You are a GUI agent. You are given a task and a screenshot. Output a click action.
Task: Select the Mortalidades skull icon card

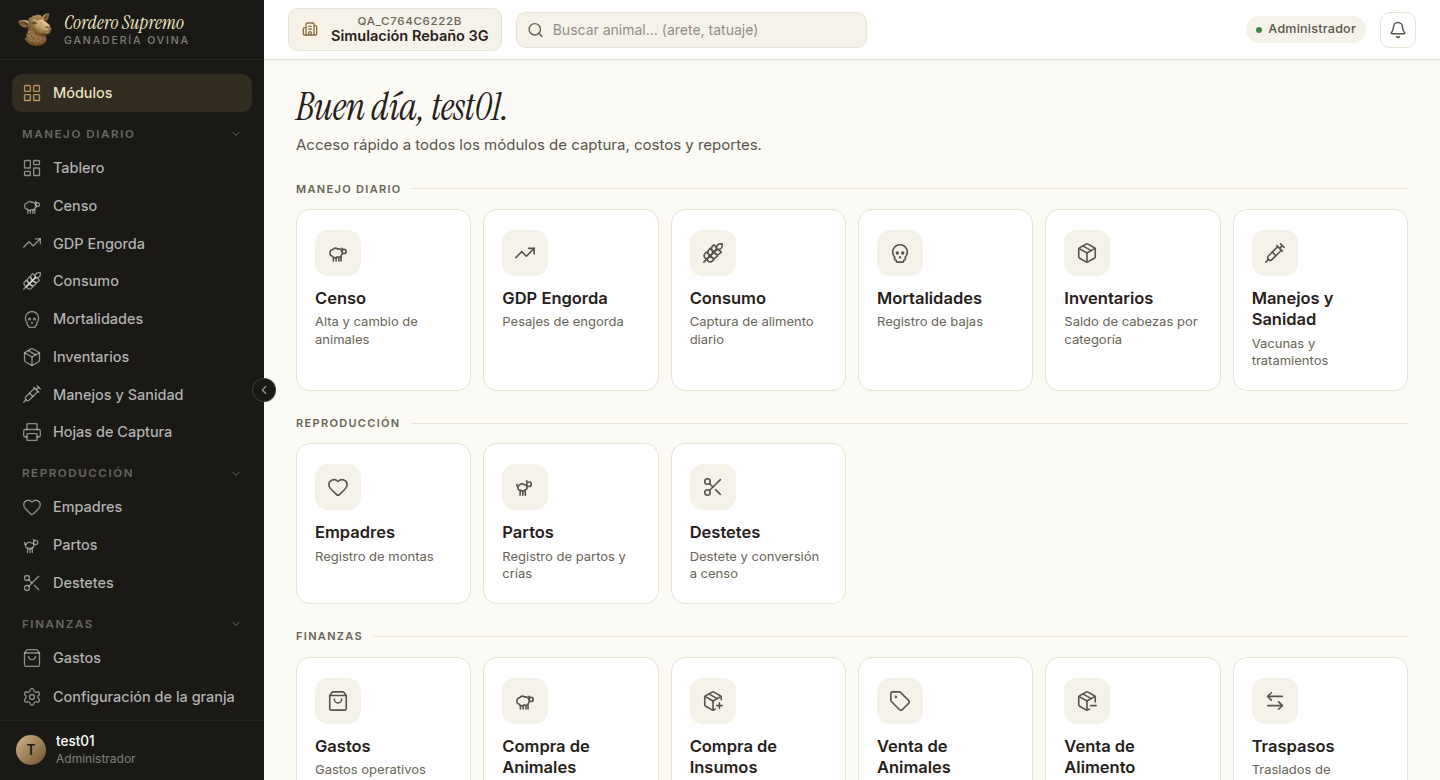point(945,299)
